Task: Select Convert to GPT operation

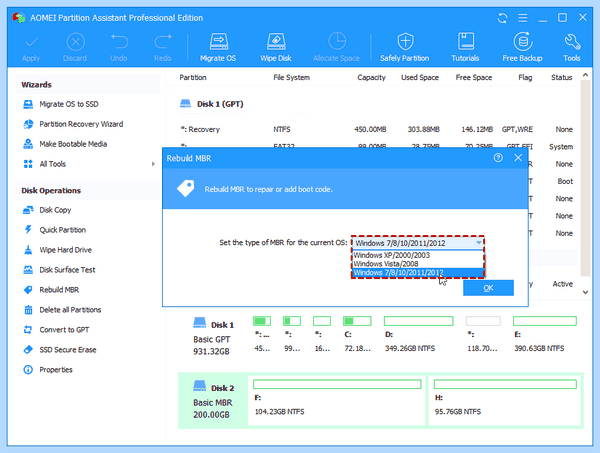Action: (64, 329)
